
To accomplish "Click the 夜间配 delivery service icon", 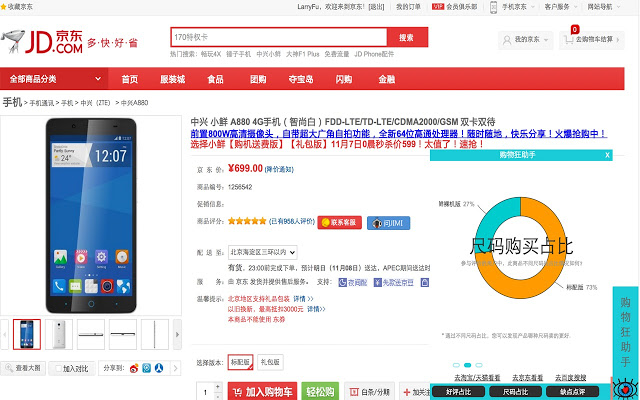I will [x=342, y=282].
